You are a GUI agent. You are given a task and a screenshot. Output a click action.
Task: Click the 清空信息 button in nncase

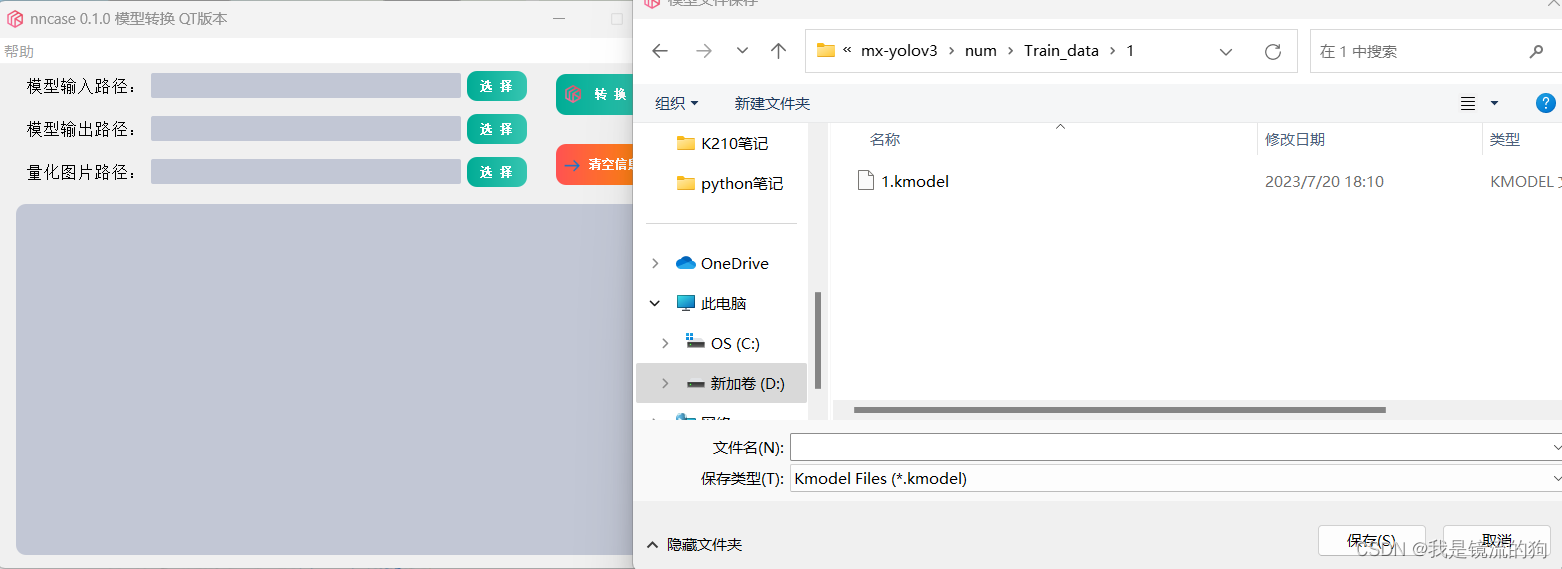coord(595,165)
